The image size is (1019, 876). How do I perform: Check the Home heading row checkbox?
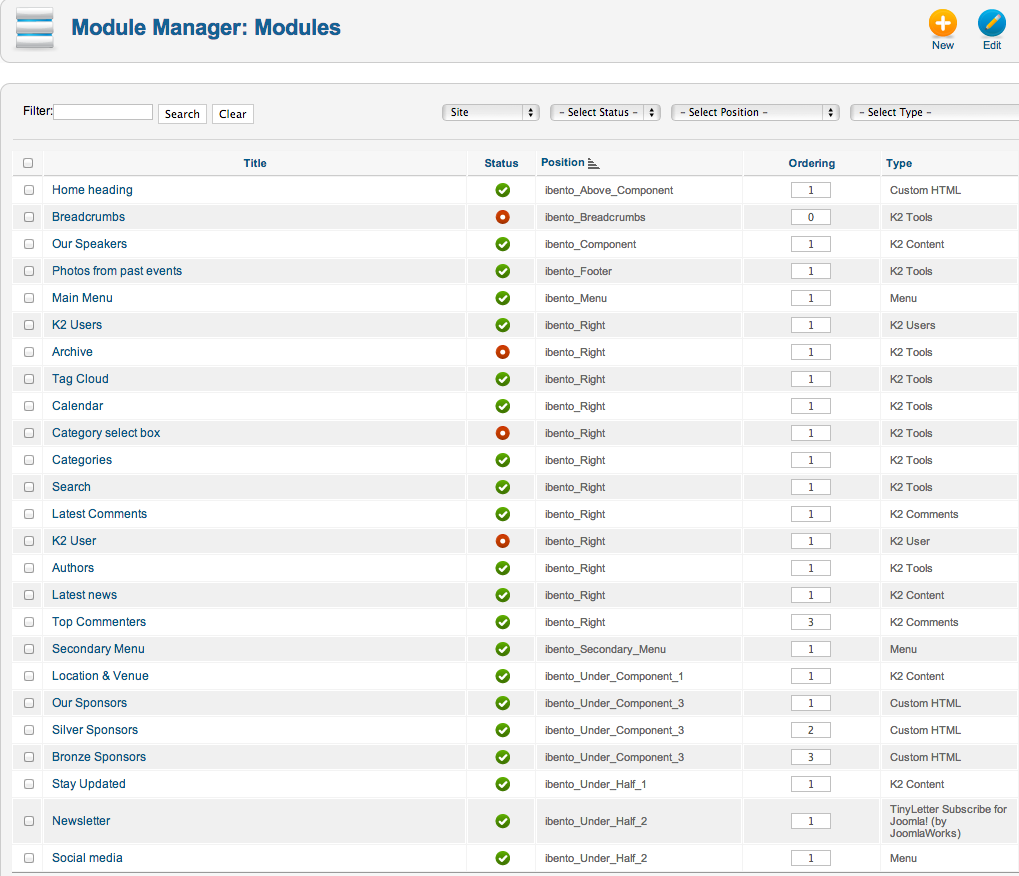(29, 190)
